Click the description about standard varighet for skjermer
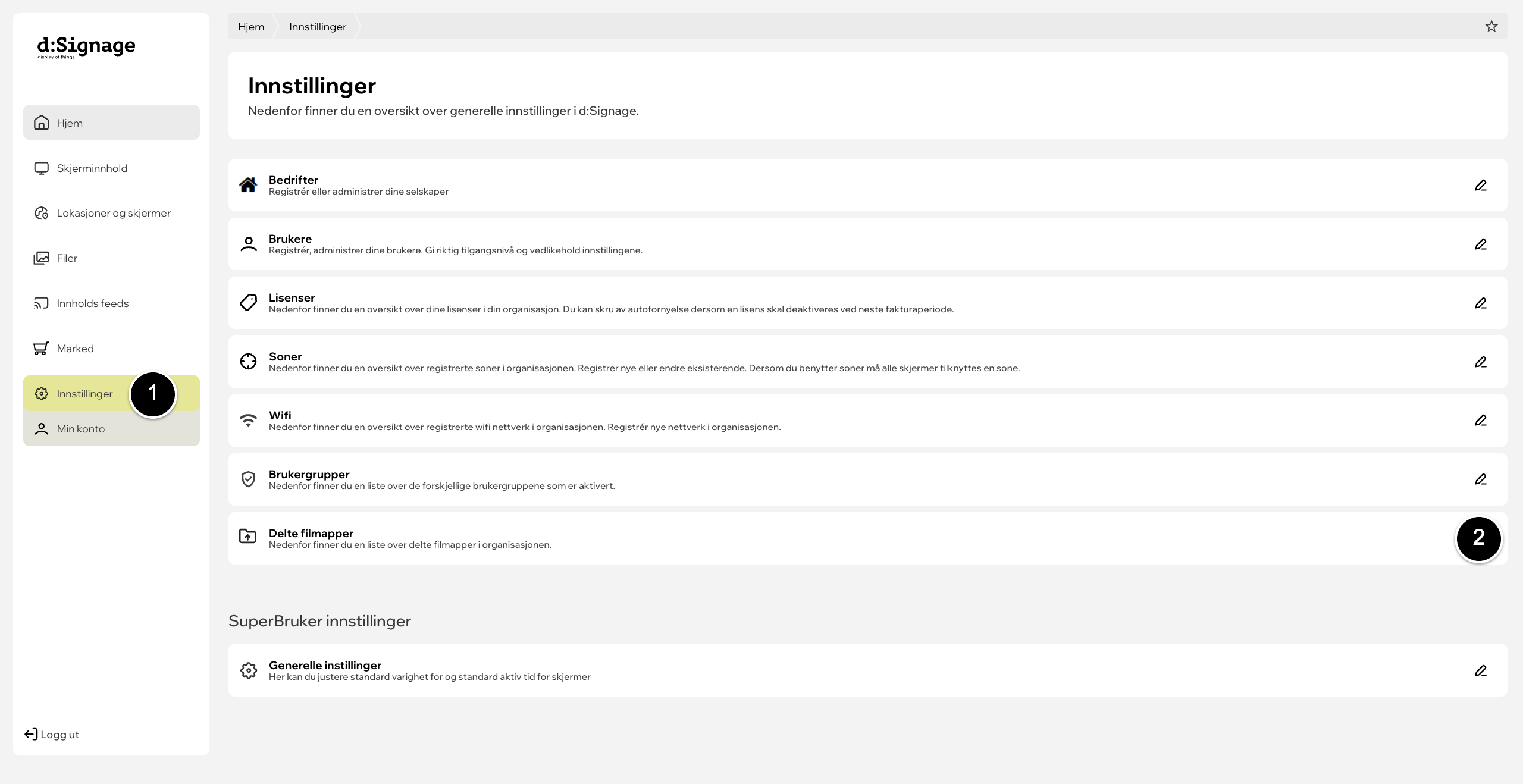Viewport: 1523px width, 784px height. pos(430,677)
